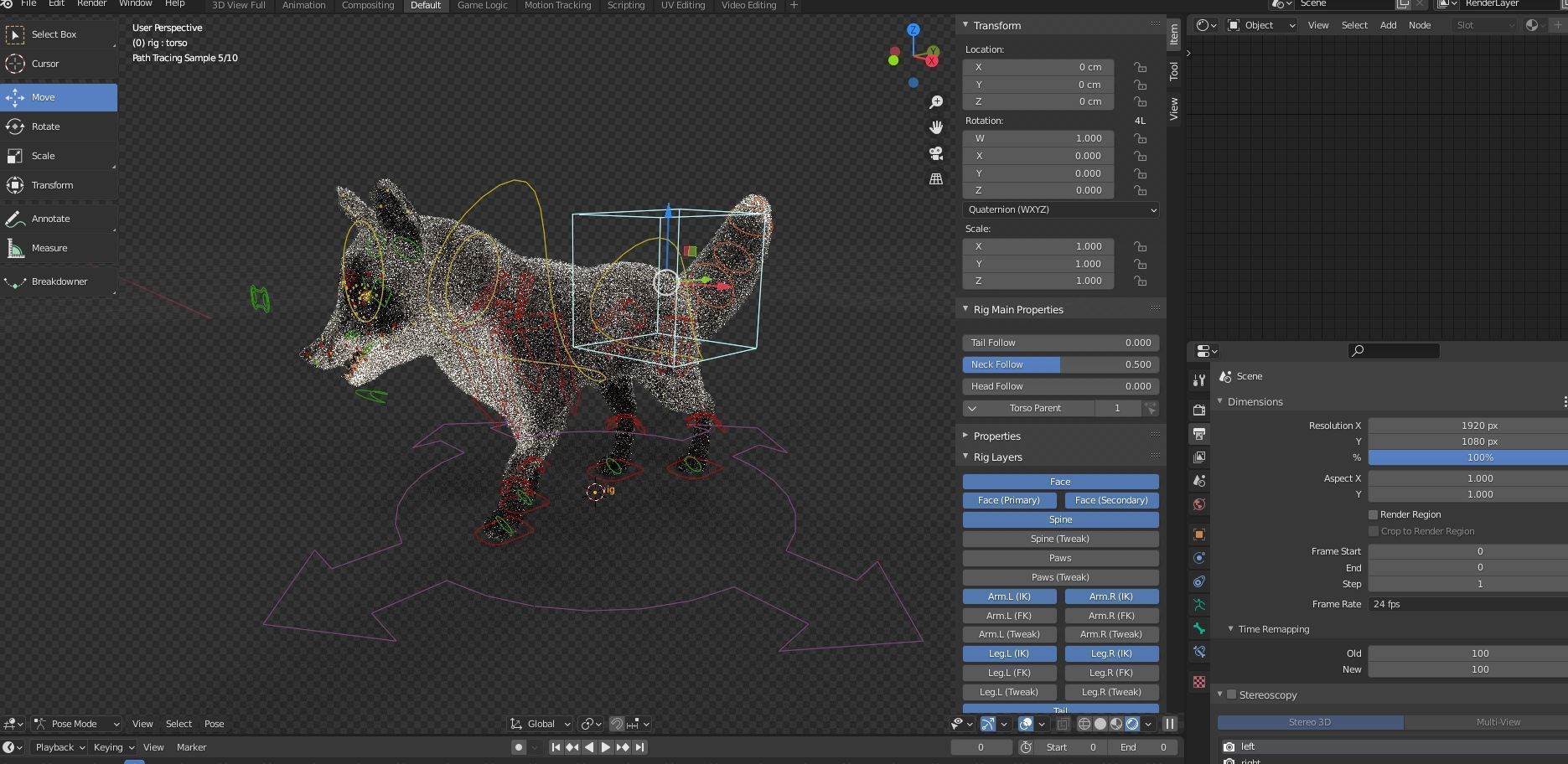1568x764 pixels.
Task: Toggle the Arm.L (FK) rig layer
Action: point(1009,616)
